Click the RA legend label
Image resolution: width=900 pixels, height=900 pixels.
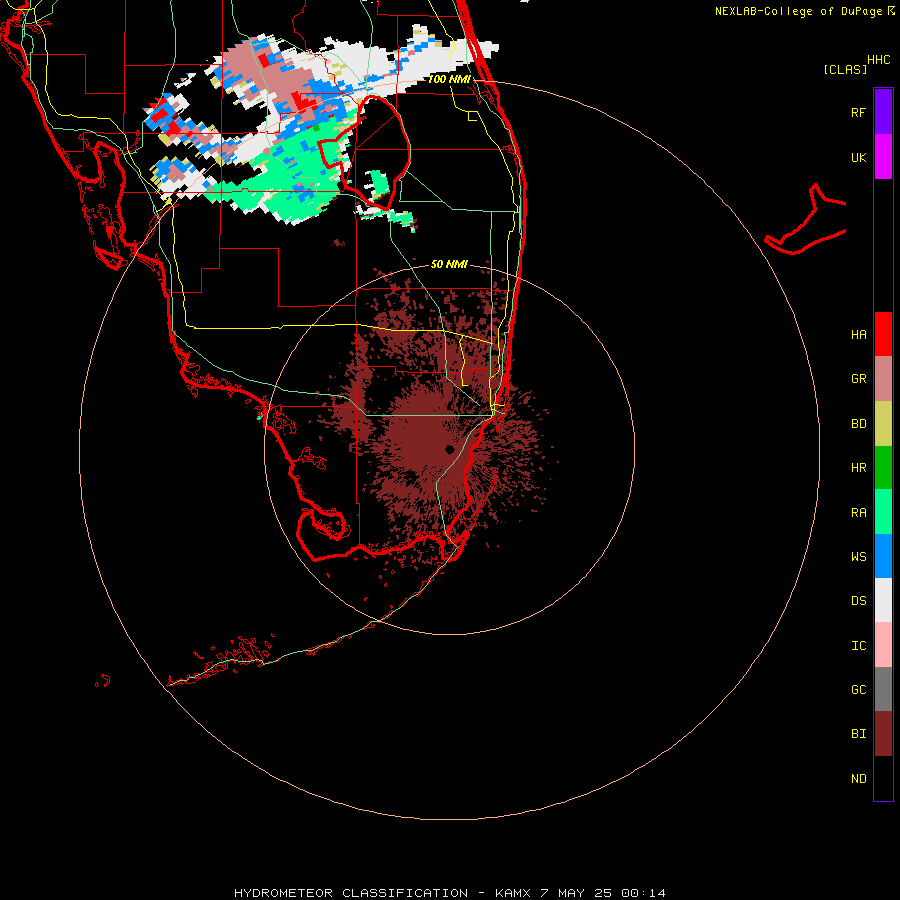(x=858, y=513)
